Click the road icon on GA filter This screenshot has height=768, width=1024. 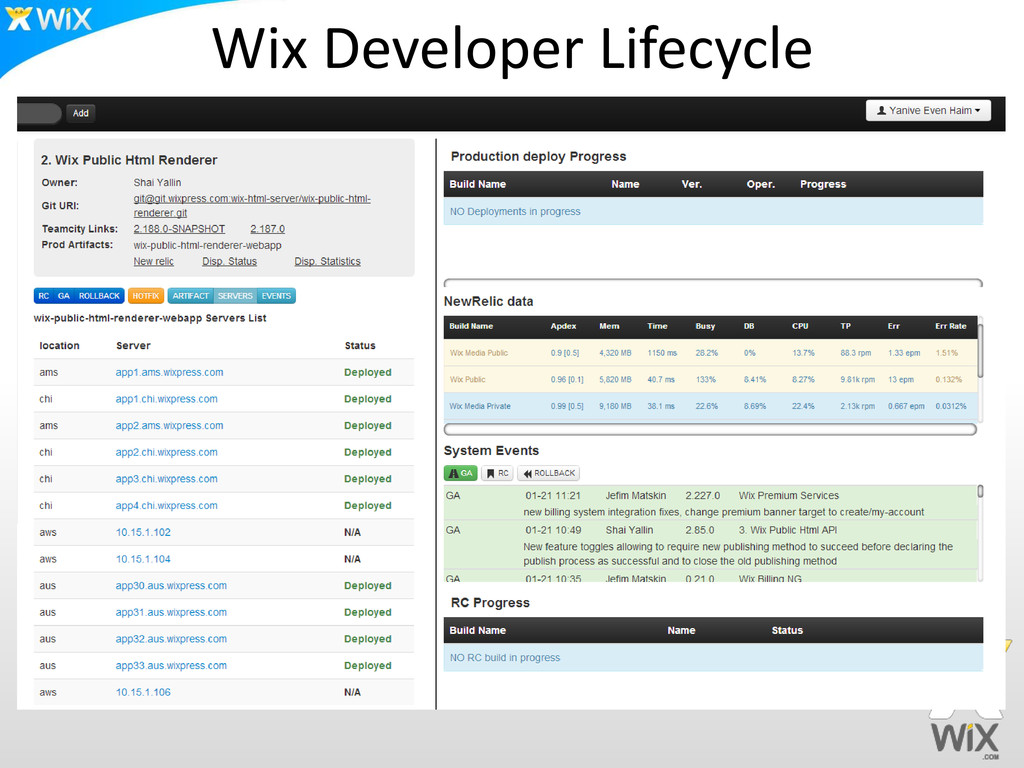point(453,473)
